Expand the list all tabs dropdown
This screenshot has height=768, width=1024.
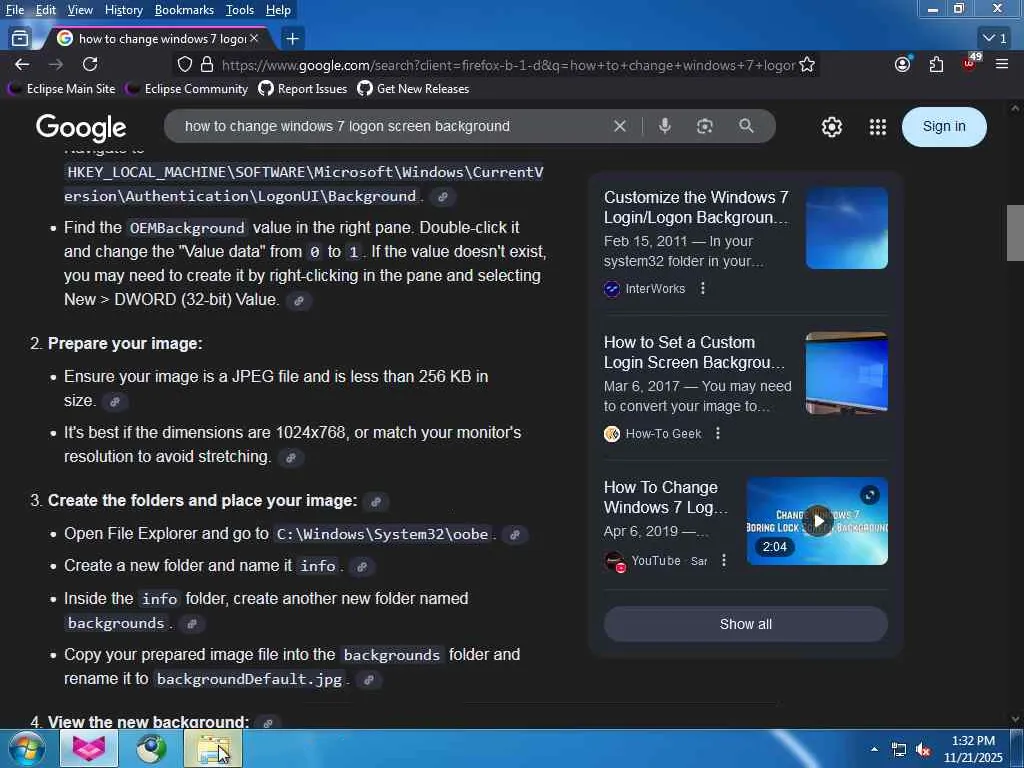[995, 39]
